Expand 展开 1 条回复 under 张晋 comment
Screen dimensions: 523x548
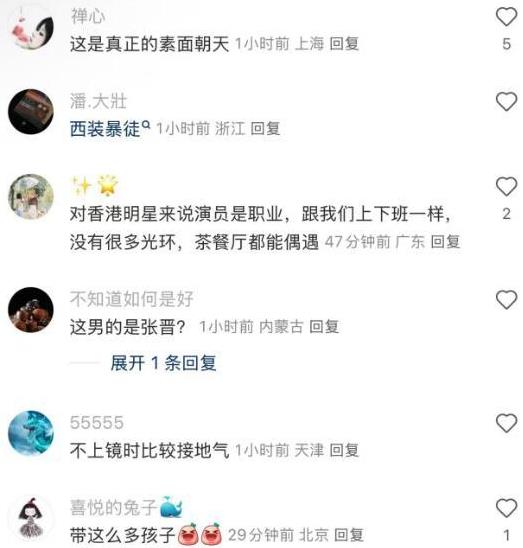pos(163,363)
